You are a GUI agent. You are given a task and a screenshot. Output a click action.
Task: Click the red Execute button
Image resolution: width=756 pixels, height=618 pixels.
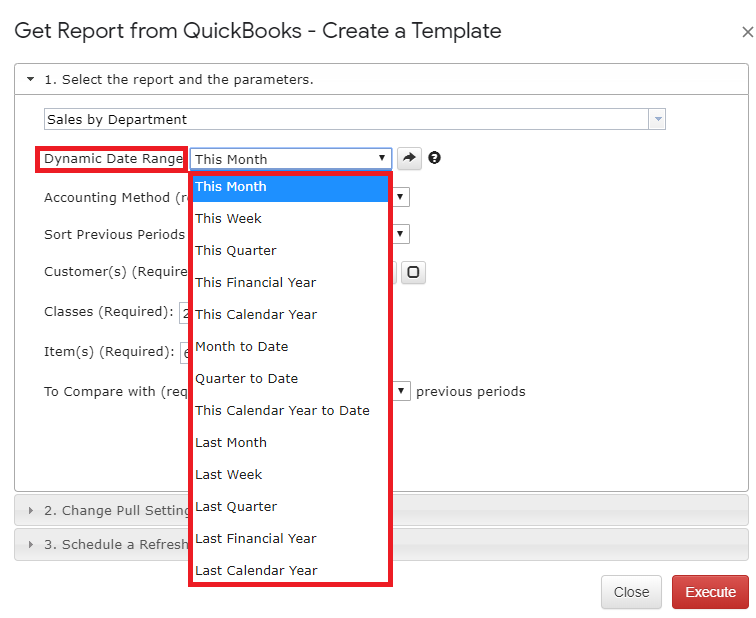tap(710, 591)
